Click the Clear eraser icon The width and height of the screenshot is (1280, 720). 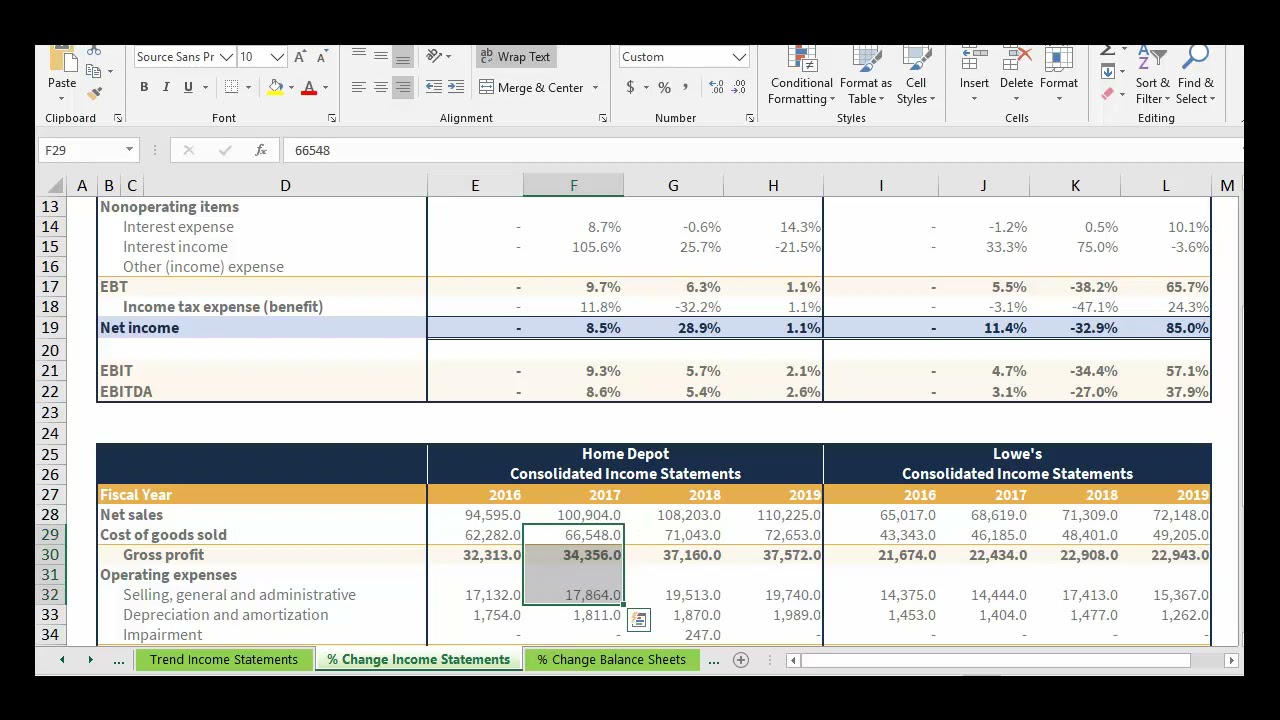[x=1108, y=94]
